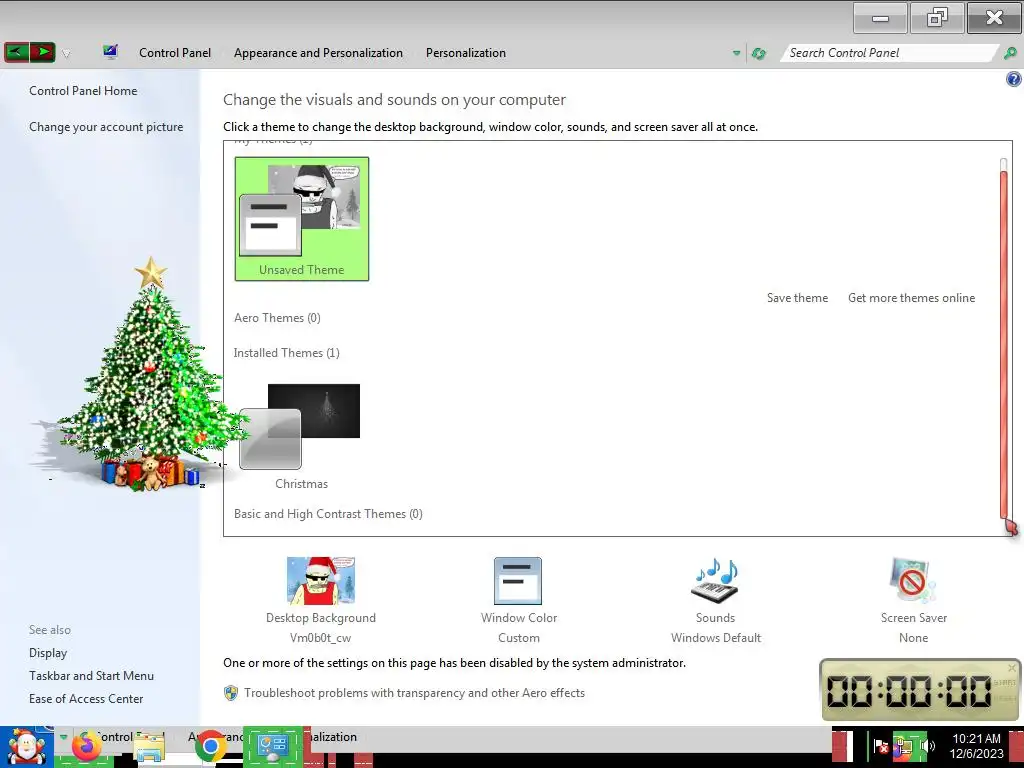Select the Unsaved Theme thumbnail
This screenshot has height=768, width=1024.
point(302,219)
